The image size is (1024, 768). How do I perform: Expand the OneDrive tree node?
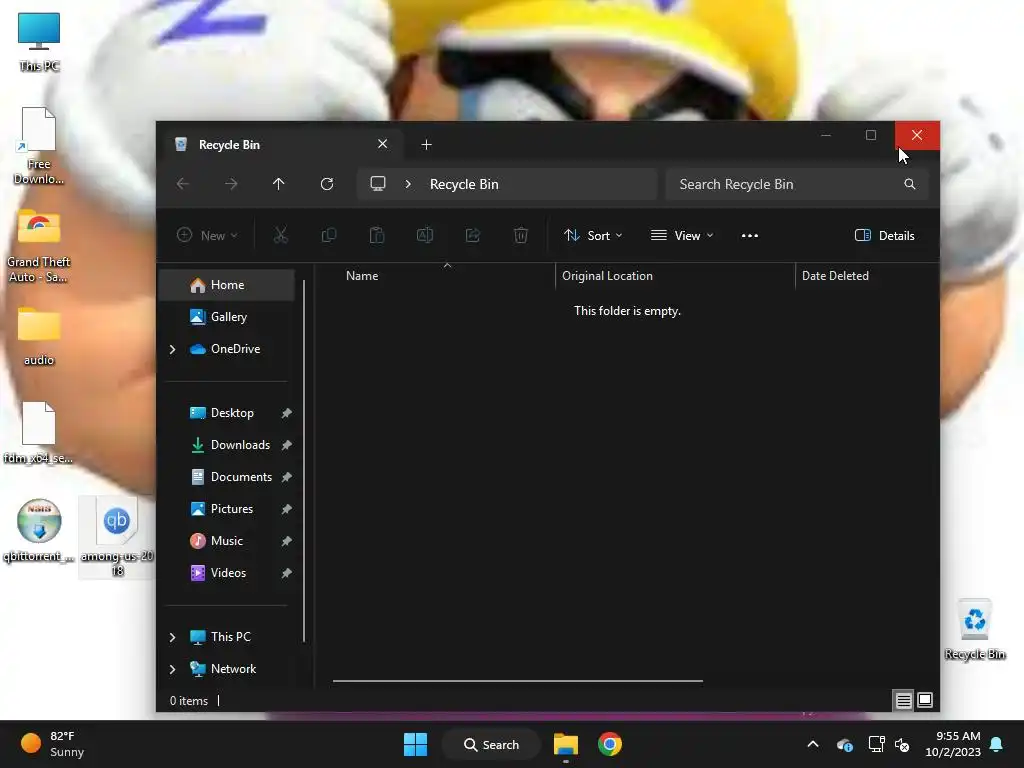(172, 349)
